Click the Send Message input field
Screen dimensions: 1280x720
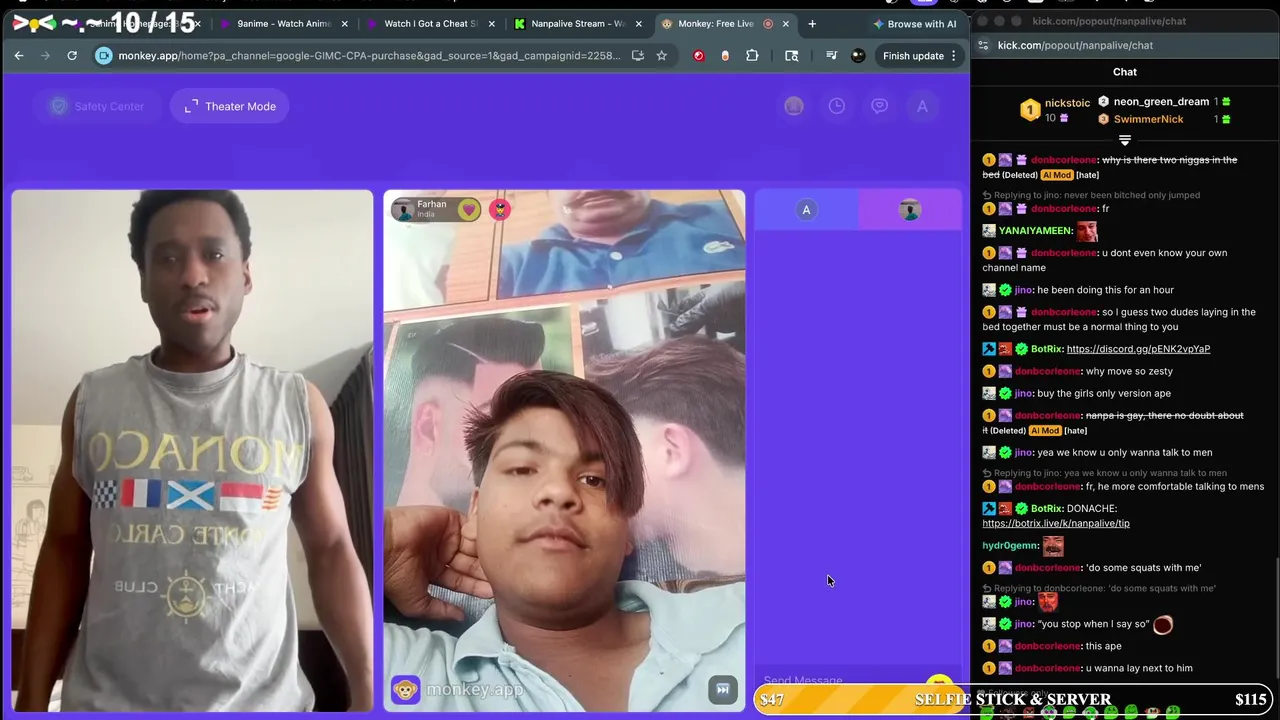(x=840, y=681)
